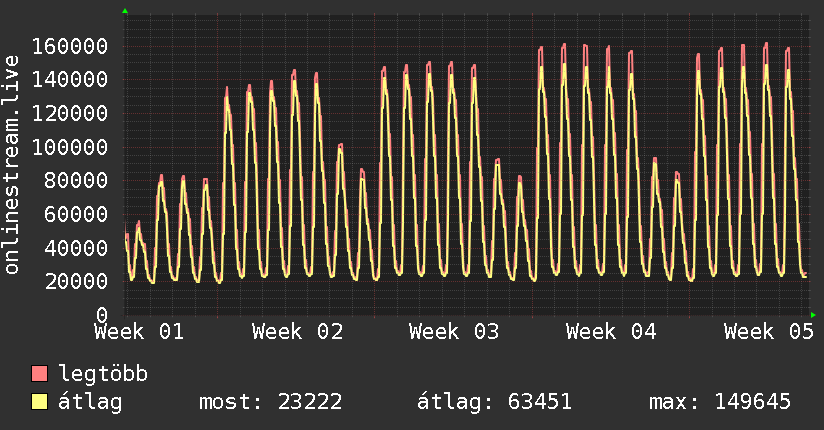This screenshot has height=430, width=824.
Task: Click the pink legtöbb legend swatch
Action: [39, 373]
